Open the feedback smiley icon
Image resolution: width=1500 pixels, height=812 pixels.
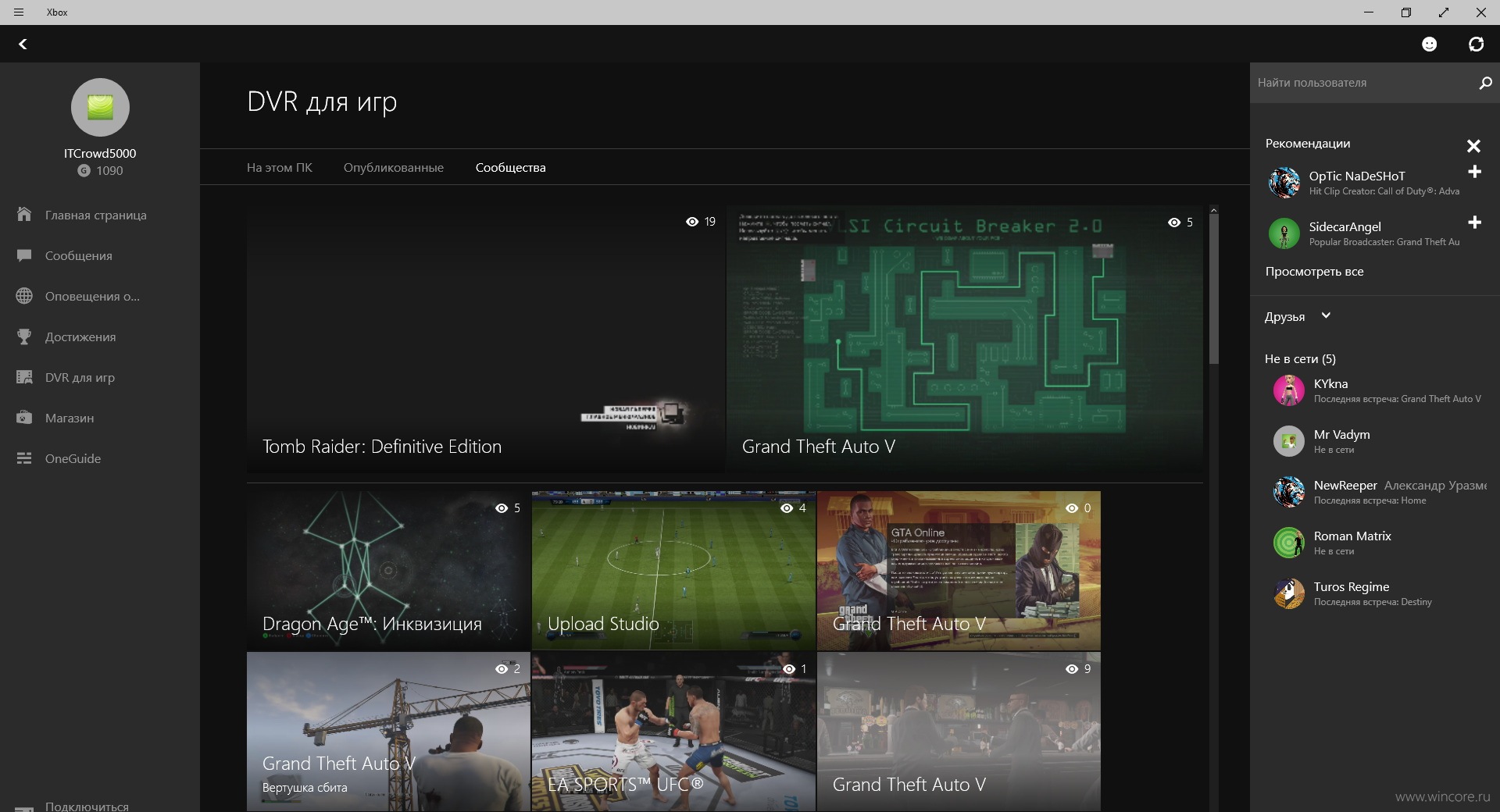(x=1429, y=45)
